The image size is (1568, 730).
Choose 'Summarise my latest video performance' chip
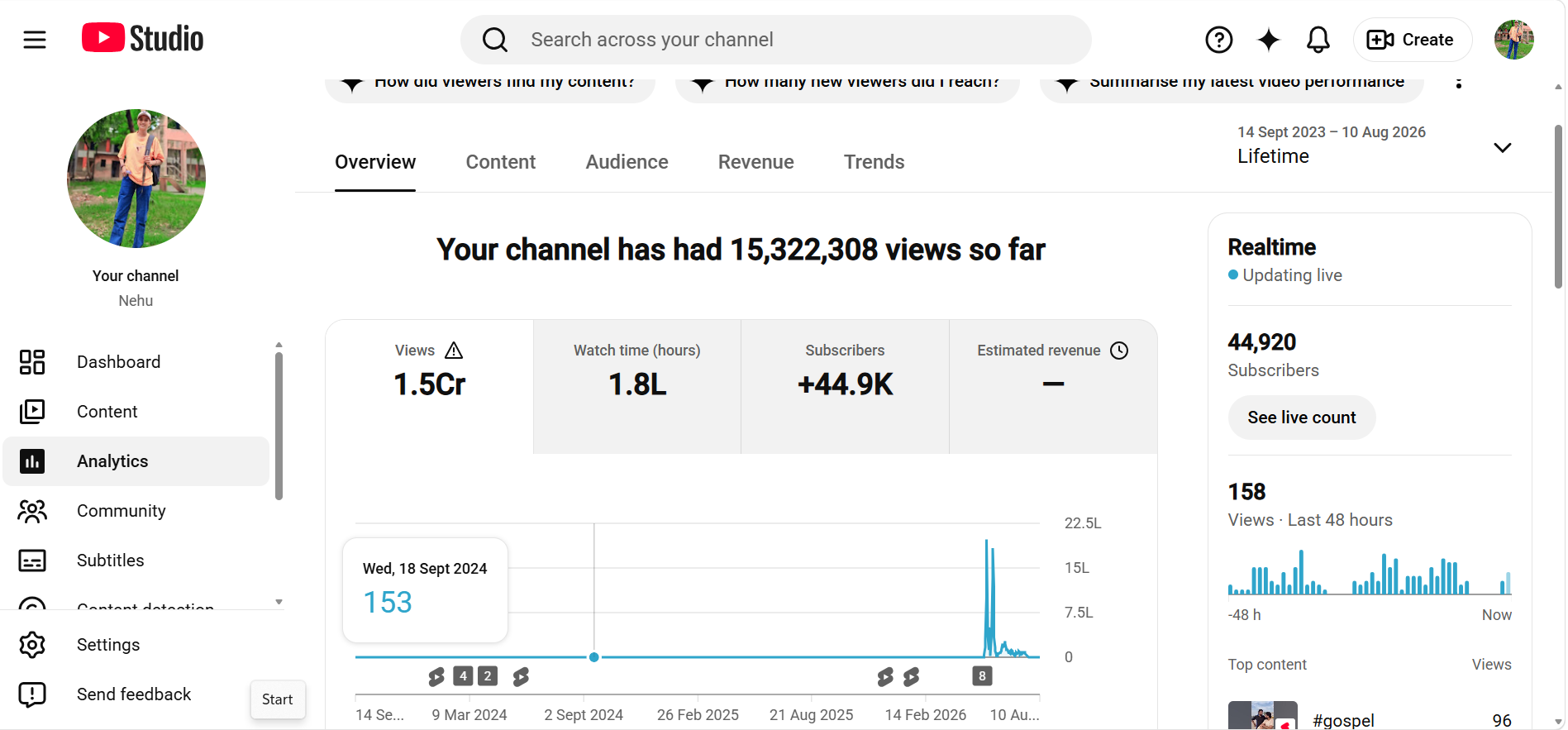pos(1232,86)
